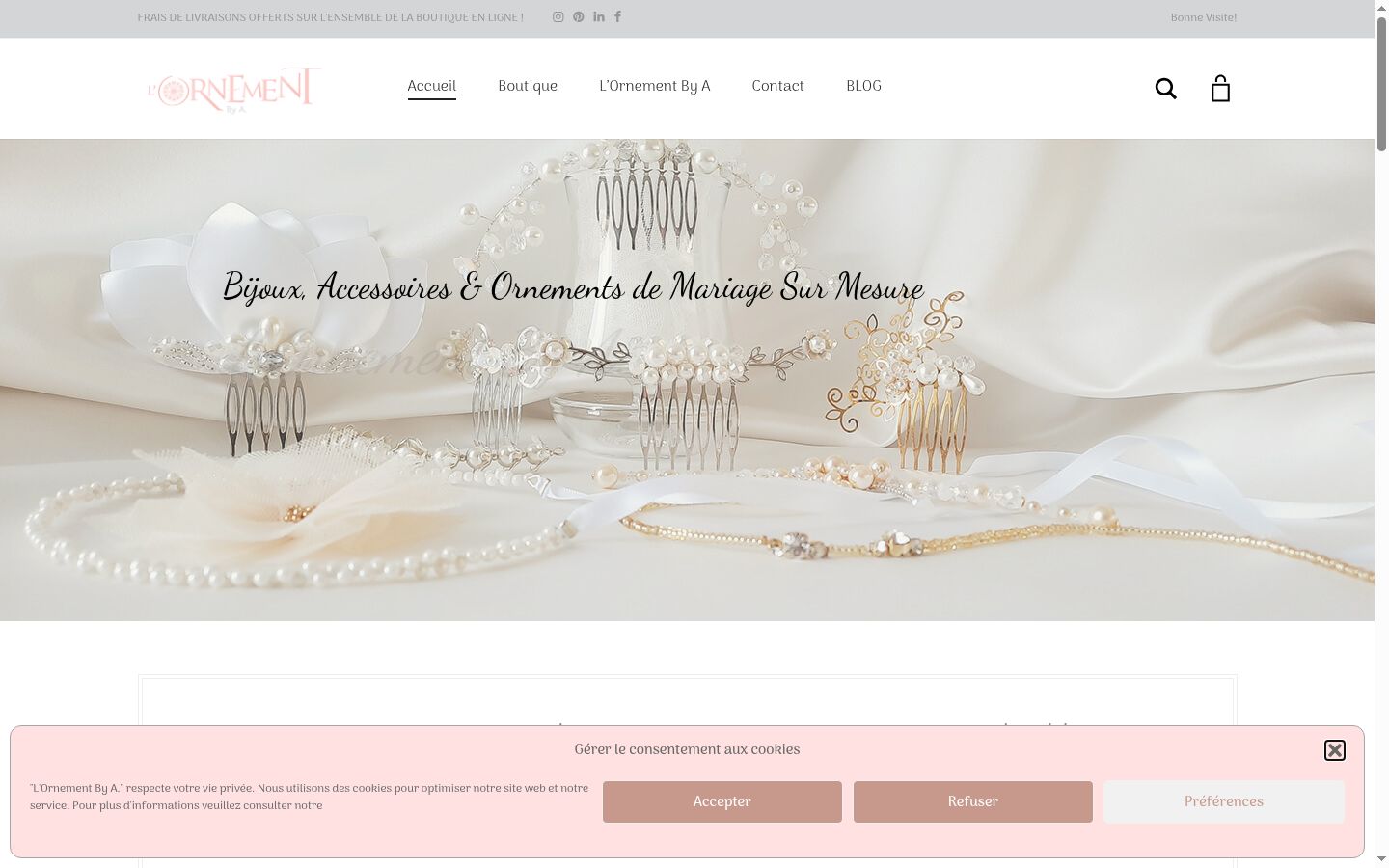Open the BLOG menu item
The width and height of the screenshot is (1389, 868).
click(x=863, y=86)
